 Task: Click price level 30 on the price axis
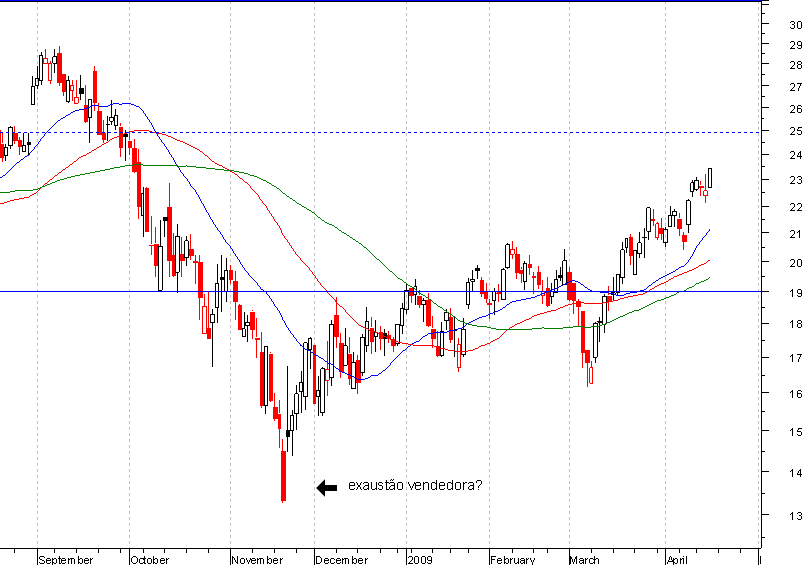tap(796, 25)
